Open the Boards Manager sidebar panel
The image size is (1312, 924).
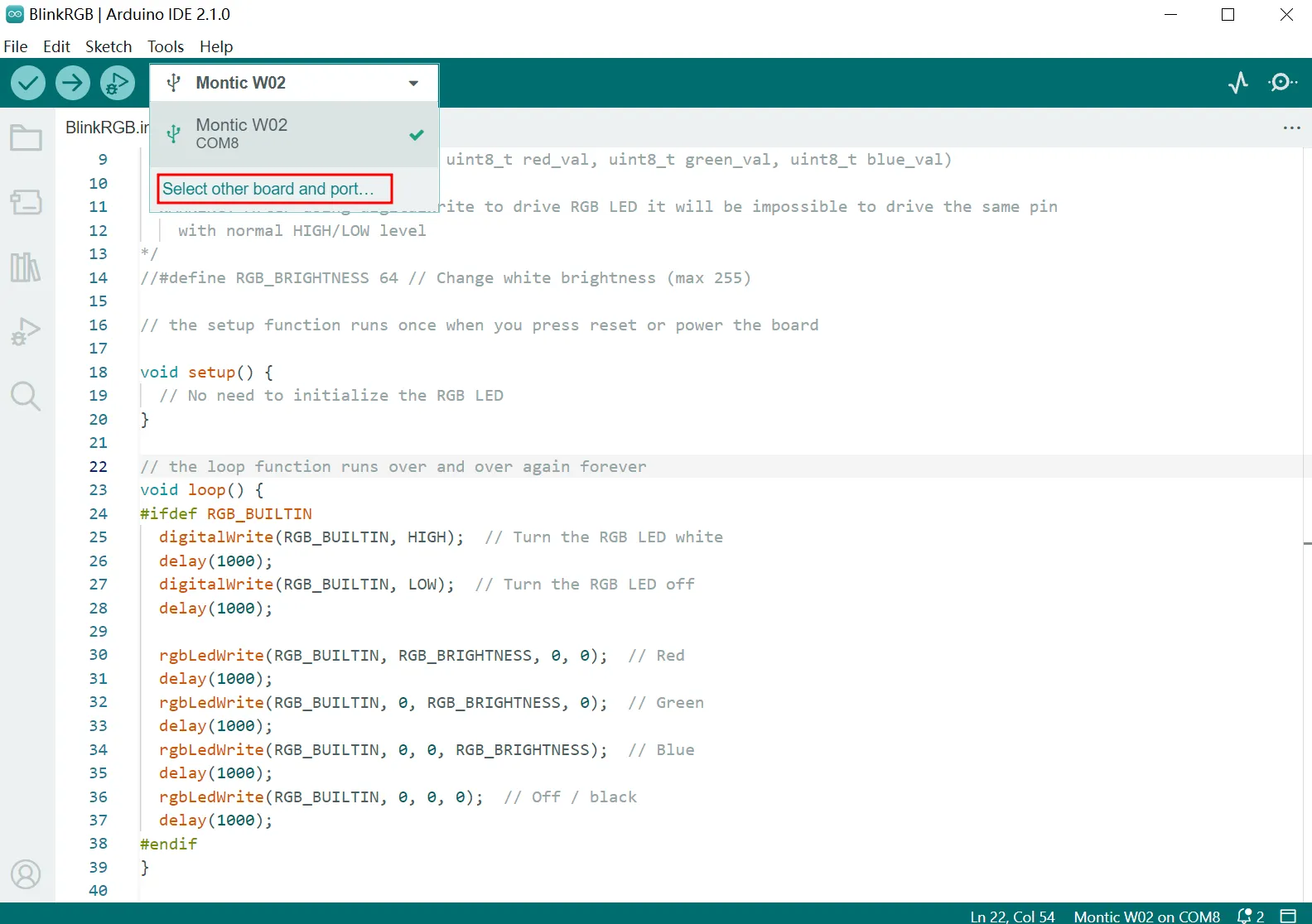click(26, 202)
